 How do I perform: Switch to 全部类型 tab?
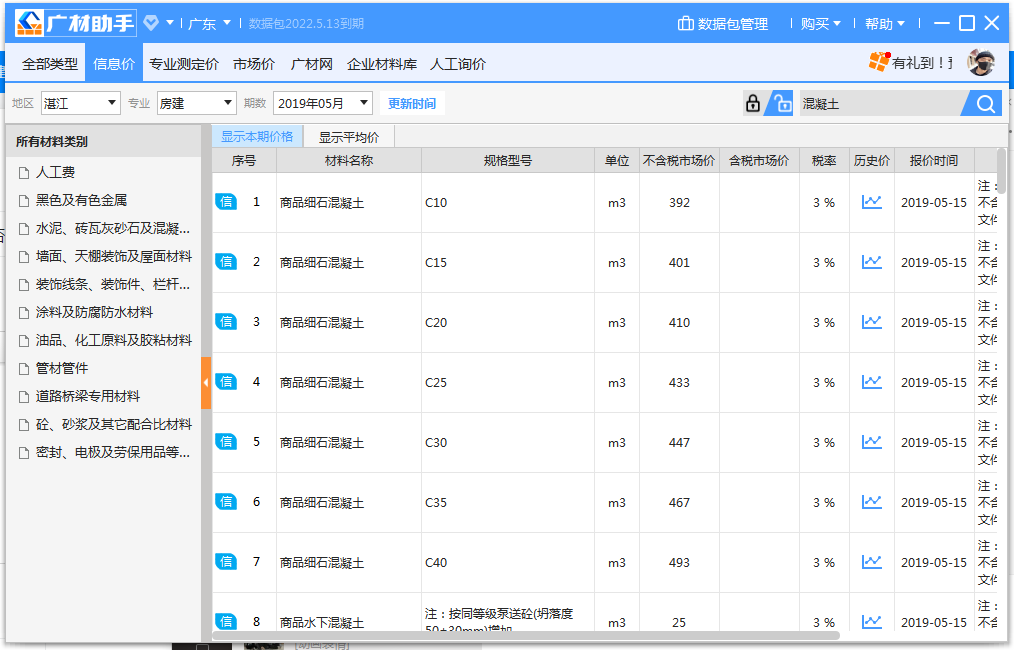point(50,64)
